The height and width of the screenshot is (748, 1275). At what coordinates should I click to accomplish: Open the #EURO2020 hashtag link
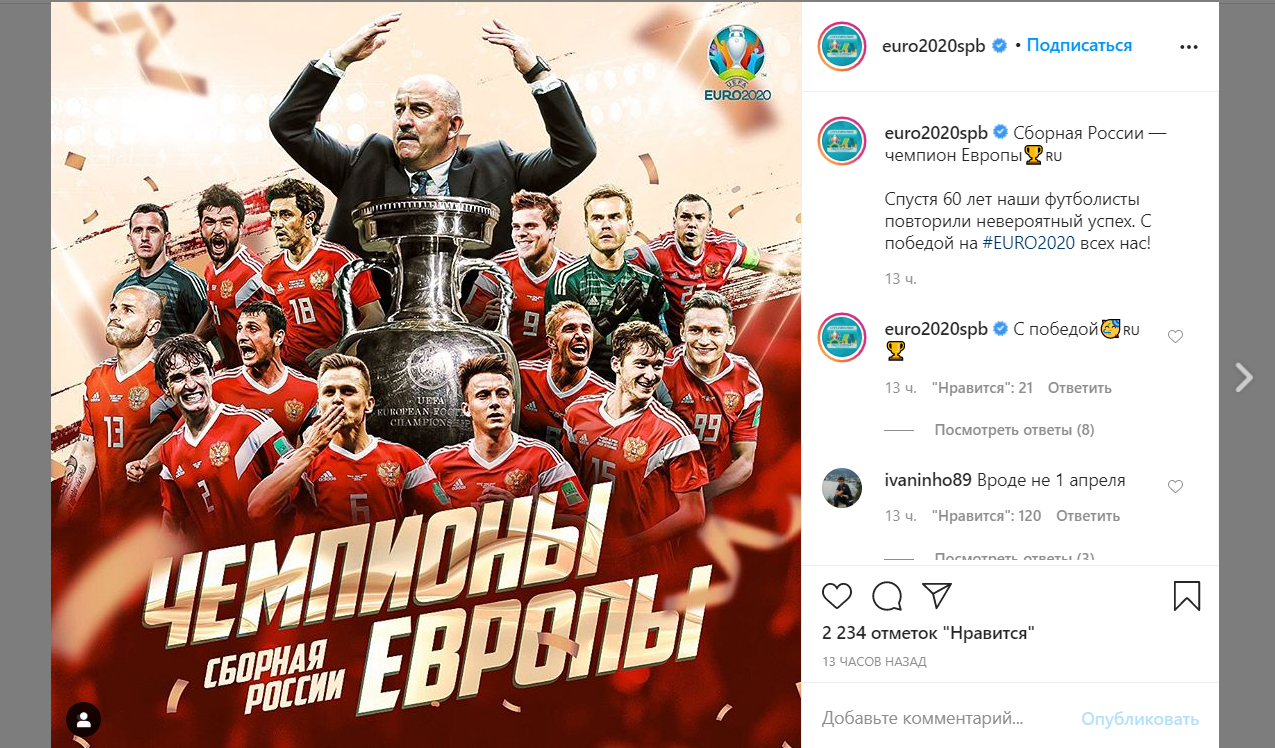click(x=1028, y=242)
